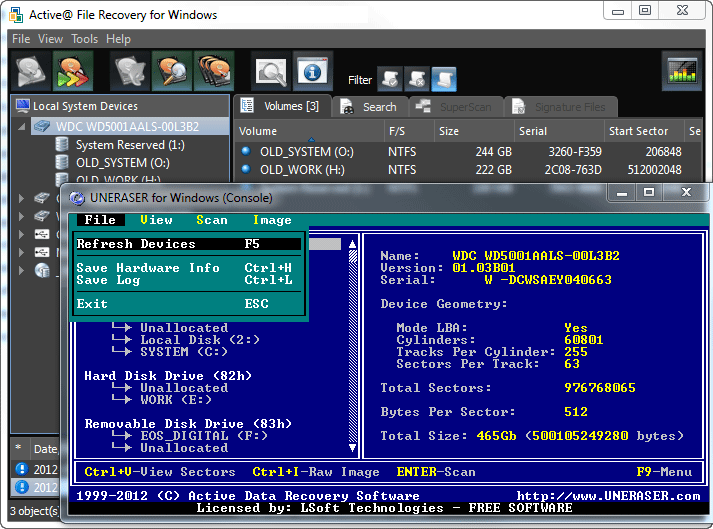Select EOS_DIGITAL (F:) in console list
Viewport: 713px width, 529px height.
204,436
